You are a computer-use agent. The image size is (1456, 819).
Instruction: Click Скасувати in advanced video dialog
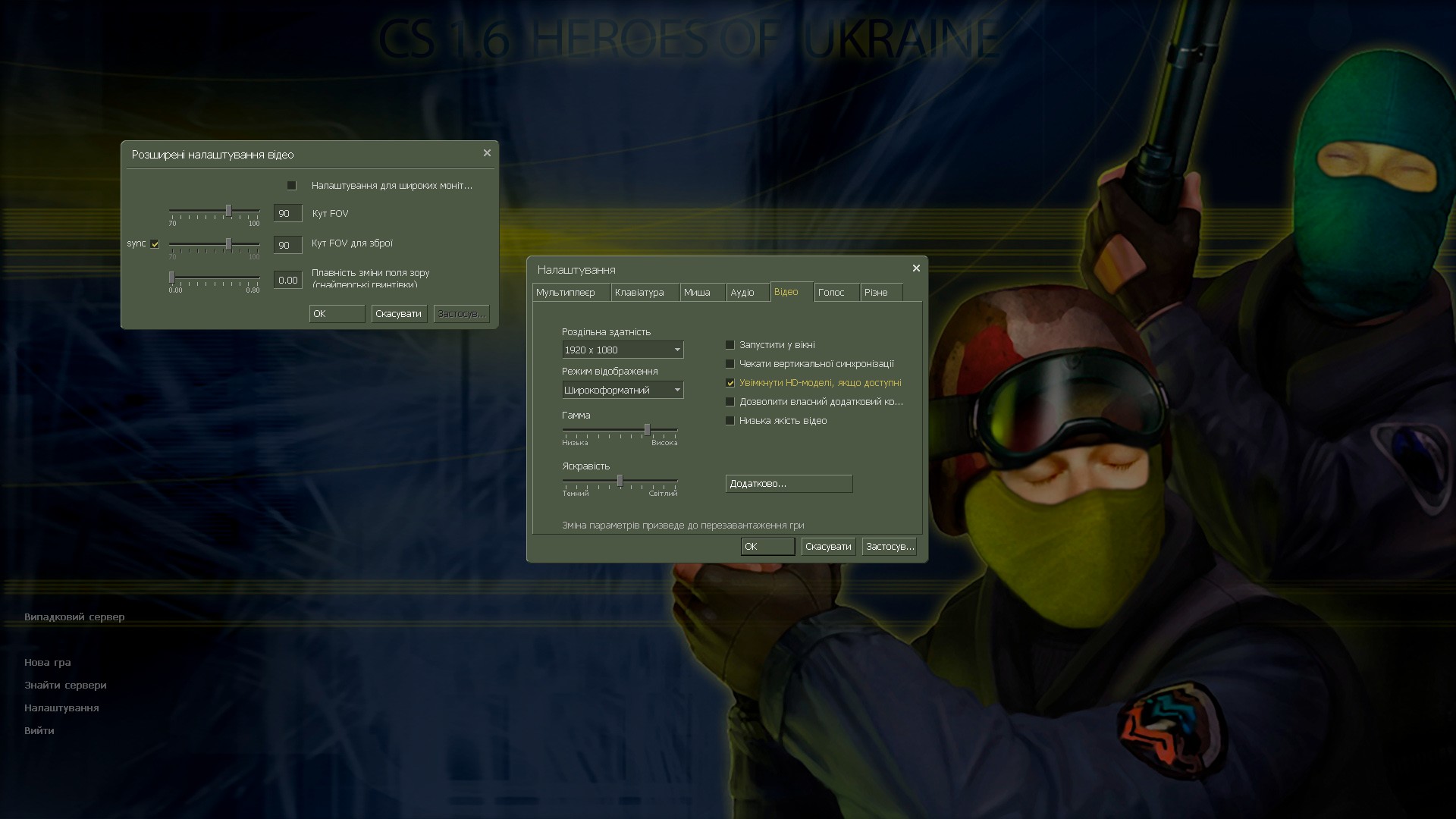pyautogui.click(x=398, y=314)
